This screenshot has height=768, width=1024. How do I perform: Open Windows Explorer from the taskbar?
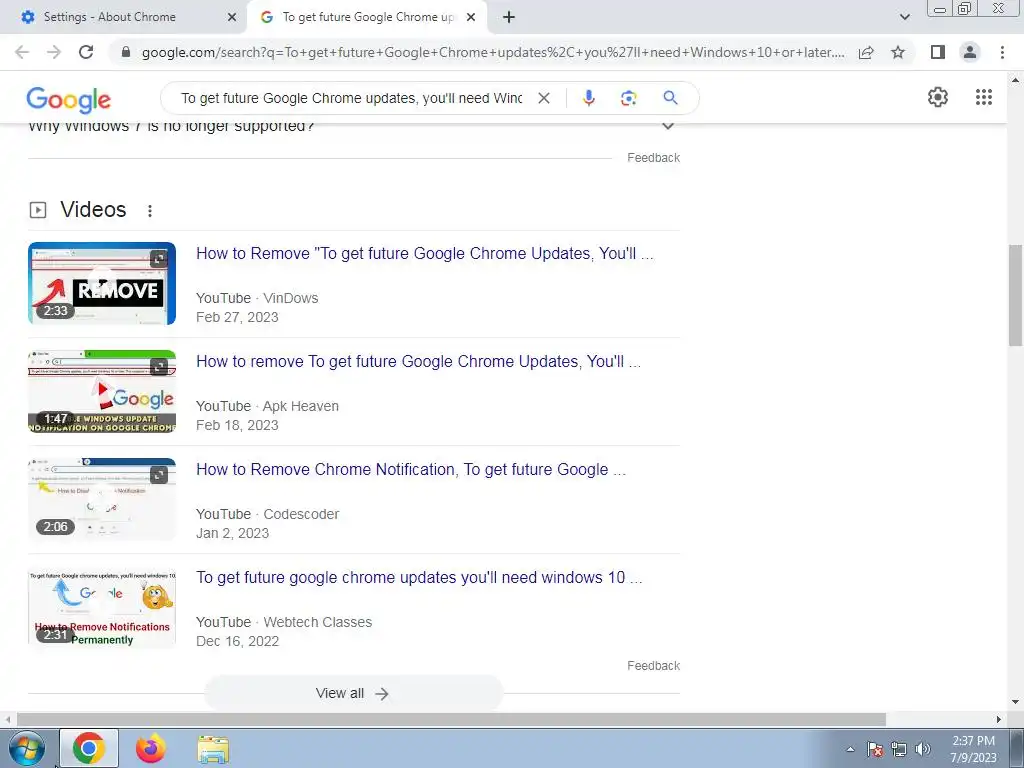pos(213,748)
